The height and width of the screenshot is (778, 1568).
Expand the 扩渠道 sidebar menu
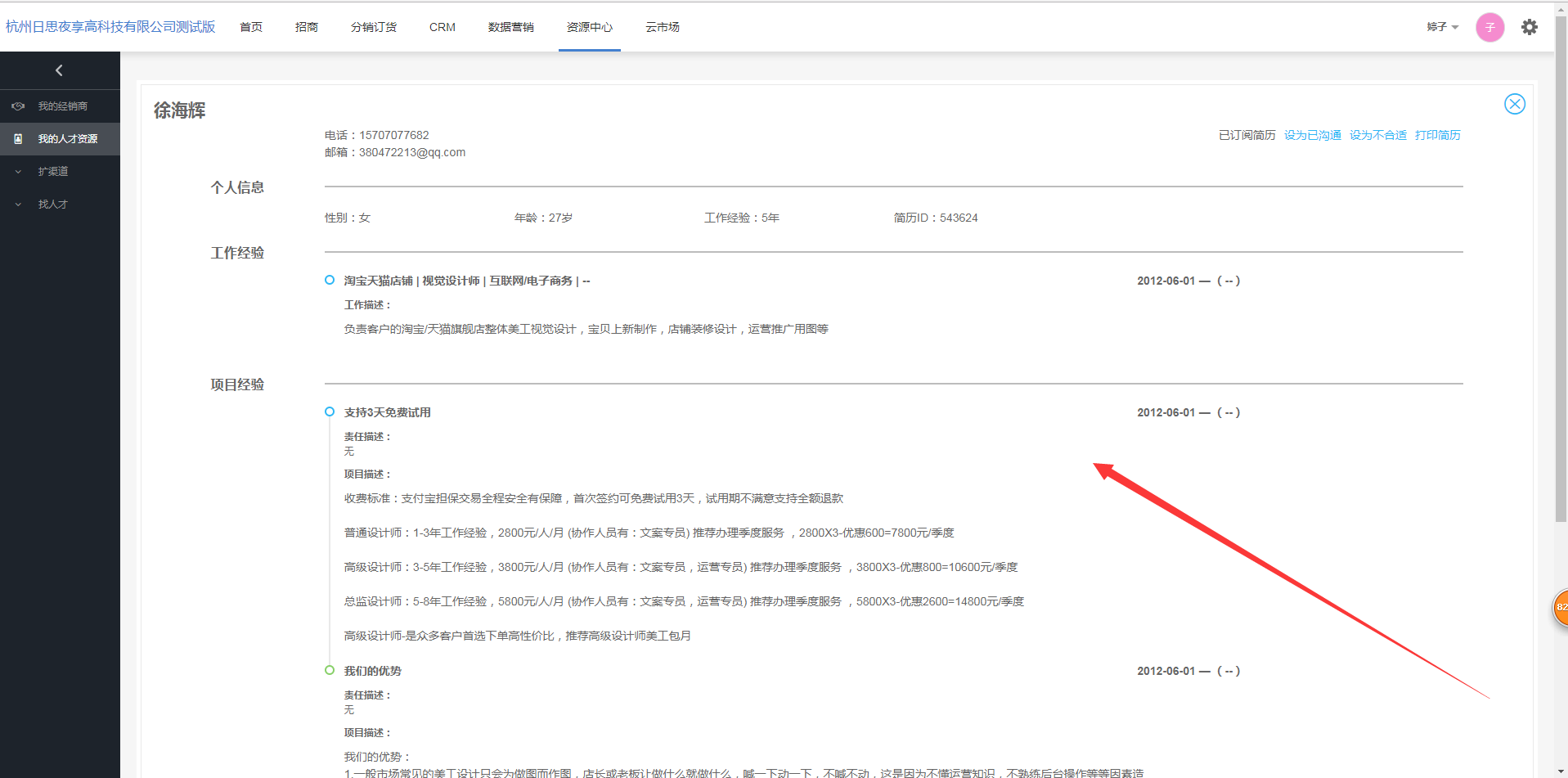click(52, 172)
